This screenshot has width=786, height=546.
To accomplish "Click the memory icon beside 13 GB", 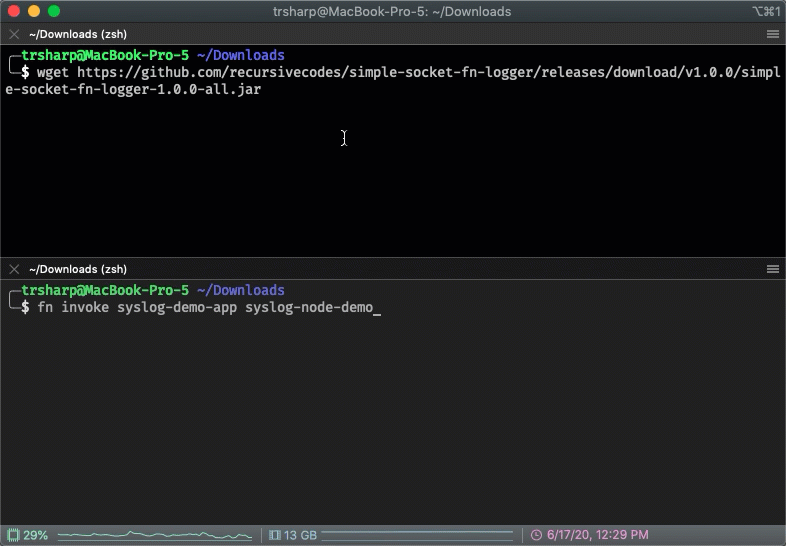I will point(275,535).
